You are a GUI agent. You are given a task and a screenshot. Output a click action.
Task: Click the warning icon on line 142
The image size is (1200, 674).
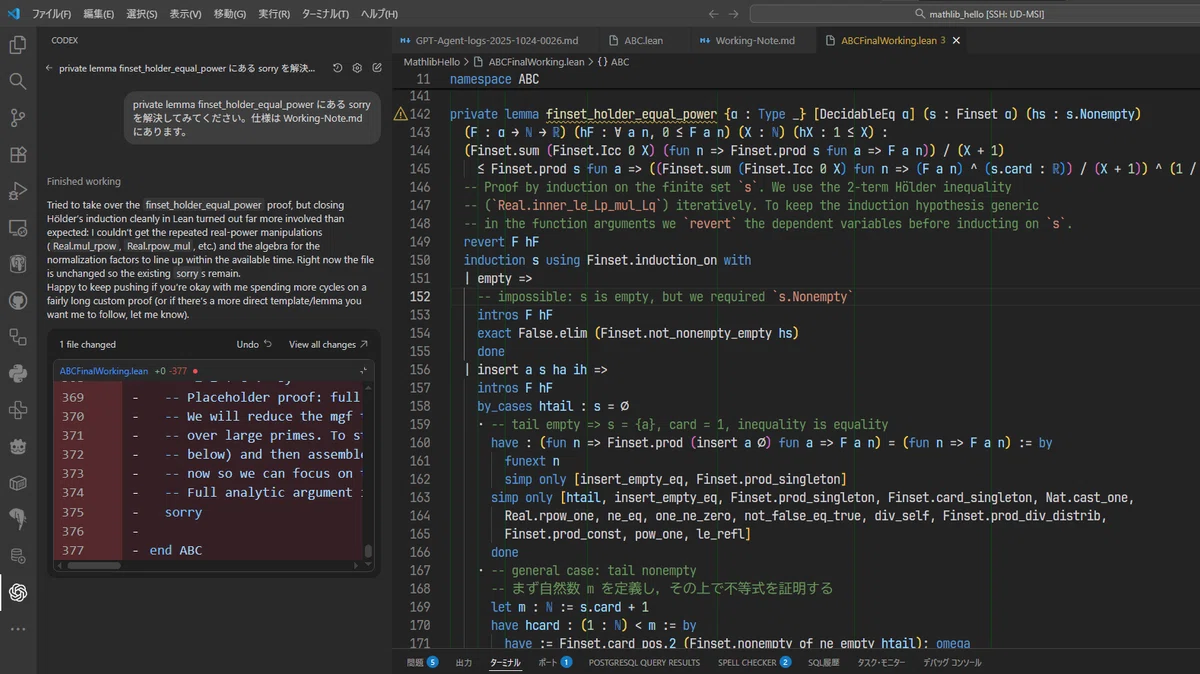coord(401,114)
